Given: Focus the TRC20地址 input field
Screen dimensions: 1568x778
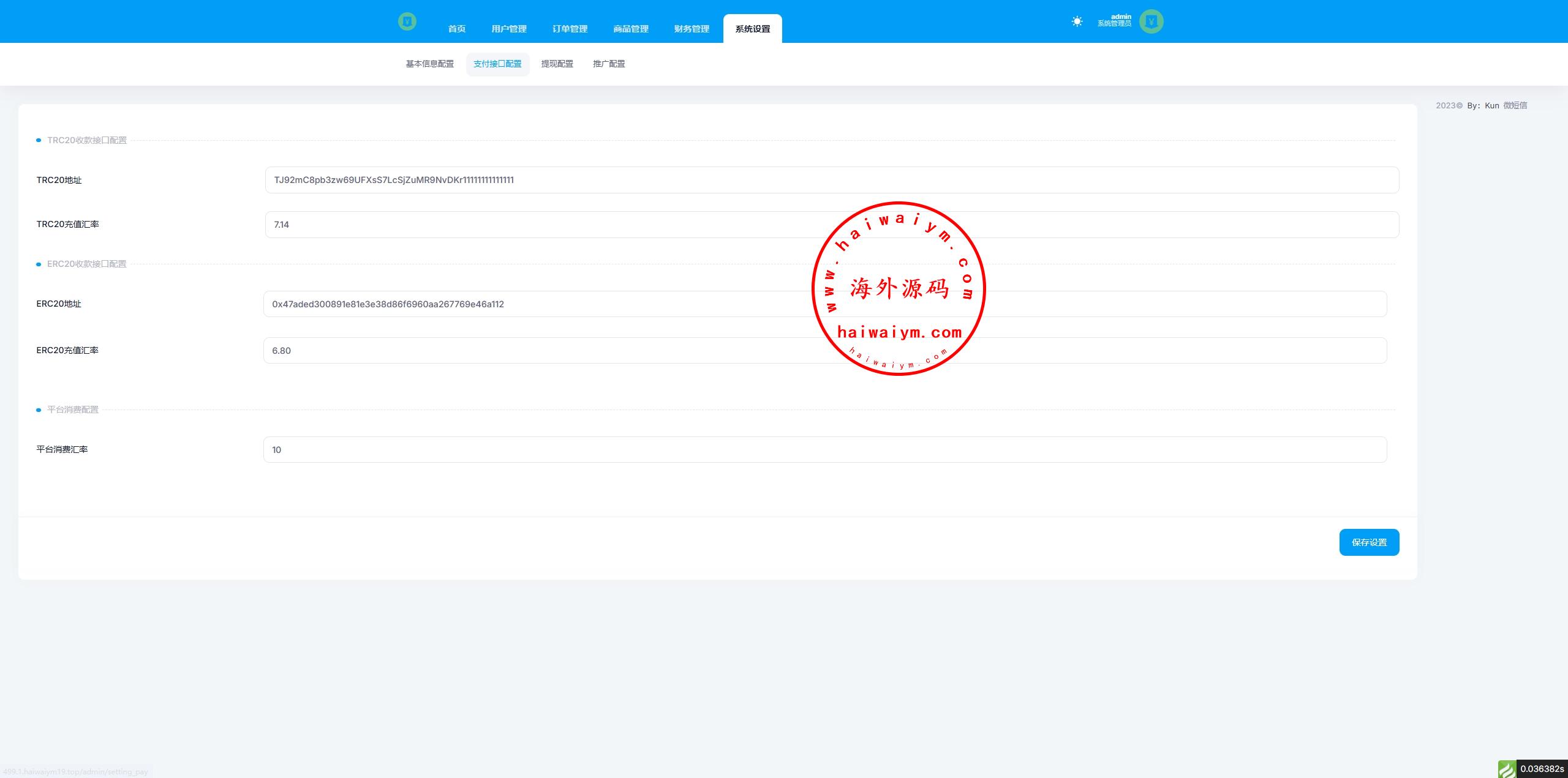Looking at the screenshot, I should 831,180.
